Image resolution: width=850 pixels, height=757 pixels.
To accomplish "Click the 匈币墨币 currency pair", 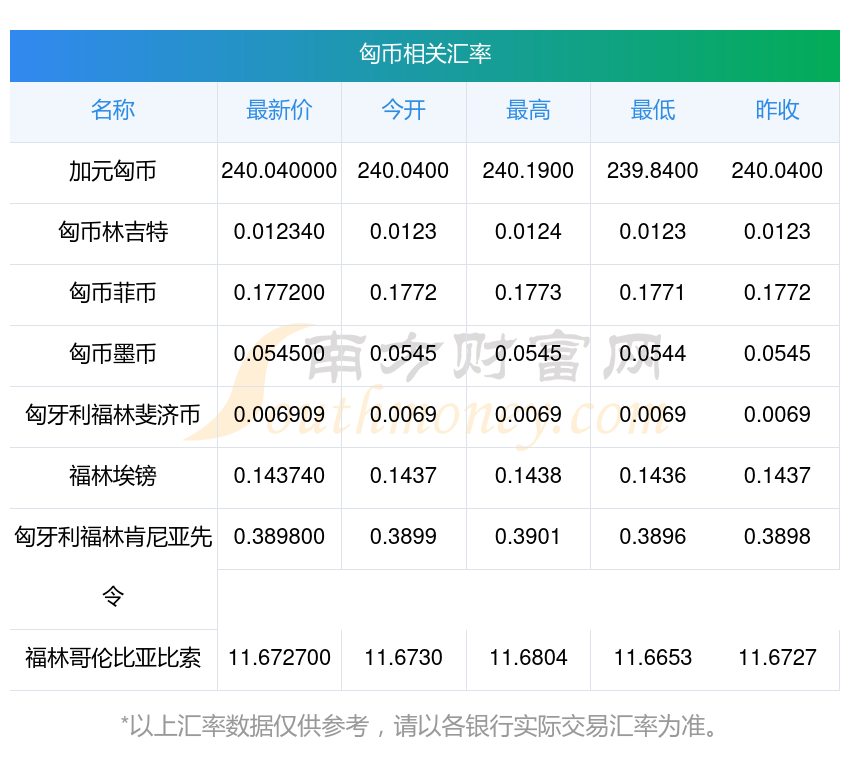I will coord(113,355).
